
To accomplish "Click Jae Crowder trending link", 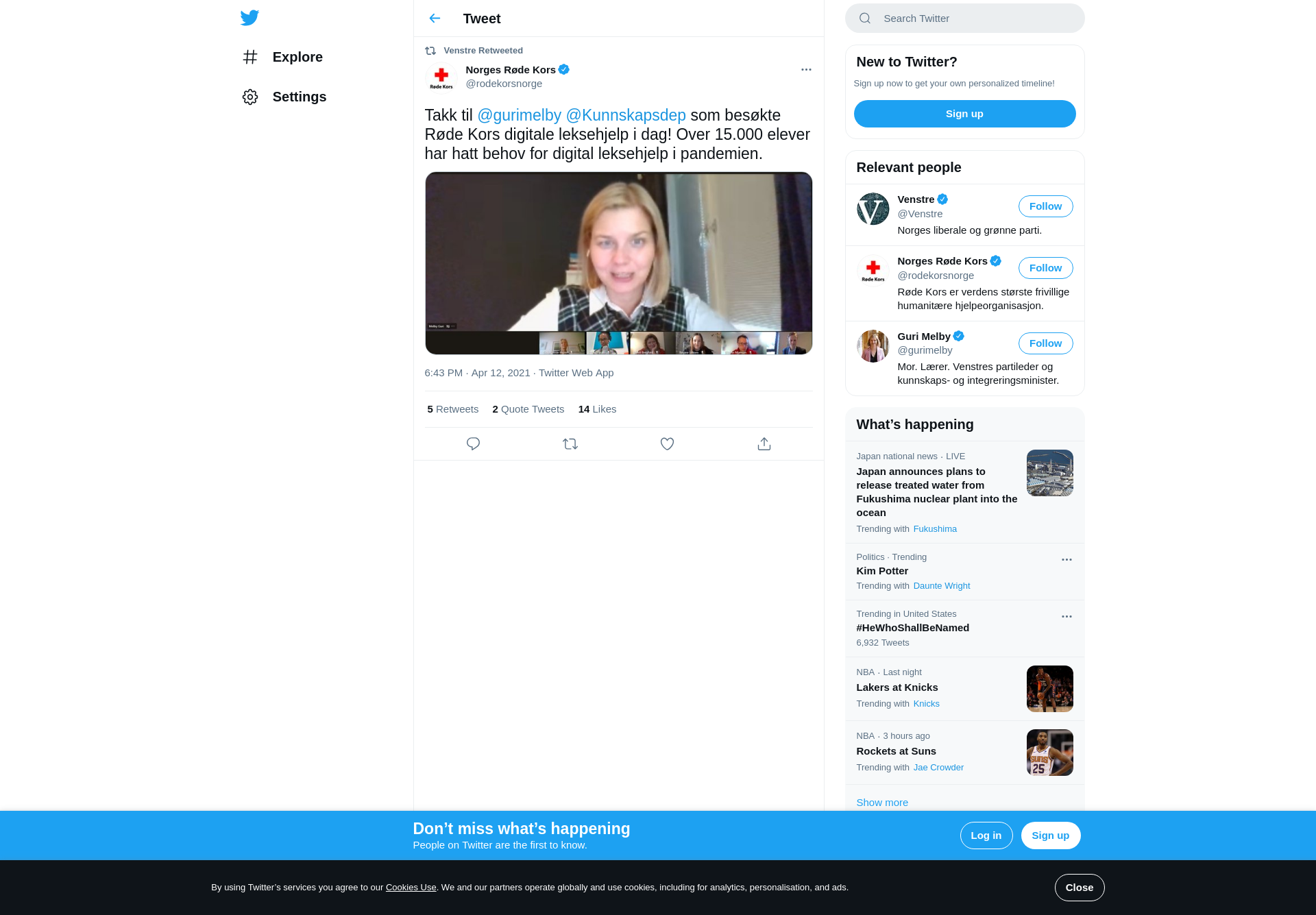I will pos(938,768).
